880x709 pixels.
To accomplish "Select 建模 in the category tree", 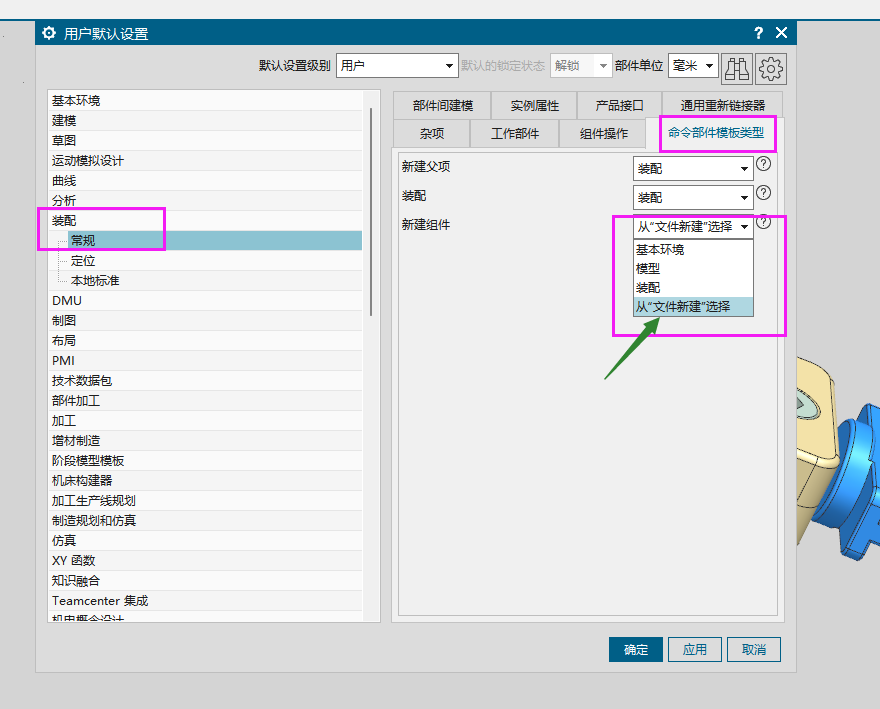I will 205,121.
